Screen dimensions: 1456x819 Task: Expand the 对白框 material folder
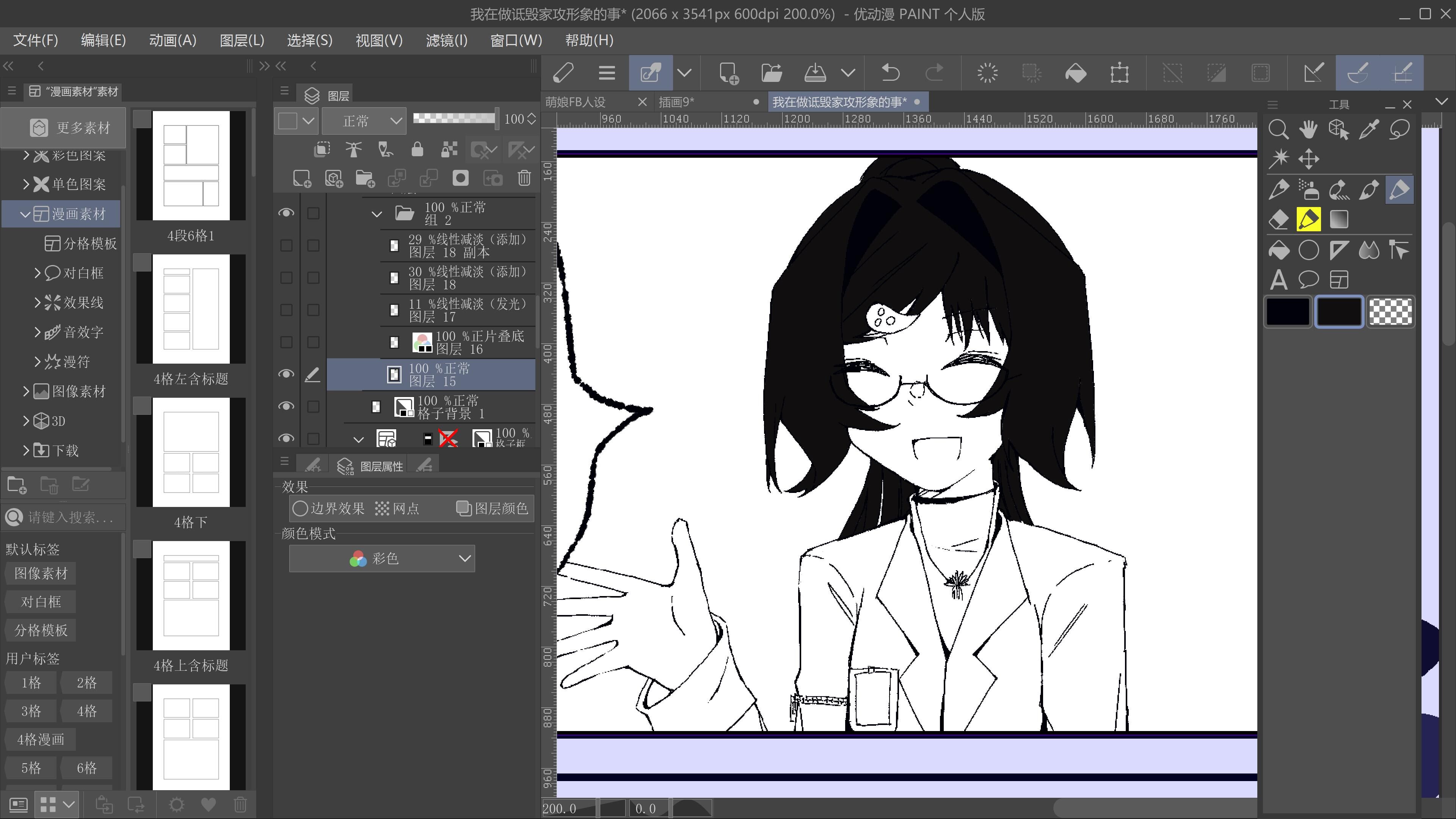37,273
